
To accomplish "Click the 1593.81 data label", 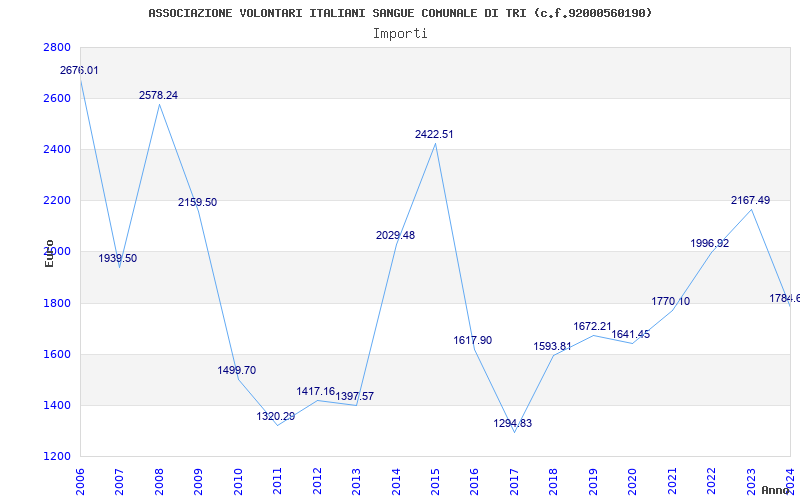I will click(x=553, y=346).
